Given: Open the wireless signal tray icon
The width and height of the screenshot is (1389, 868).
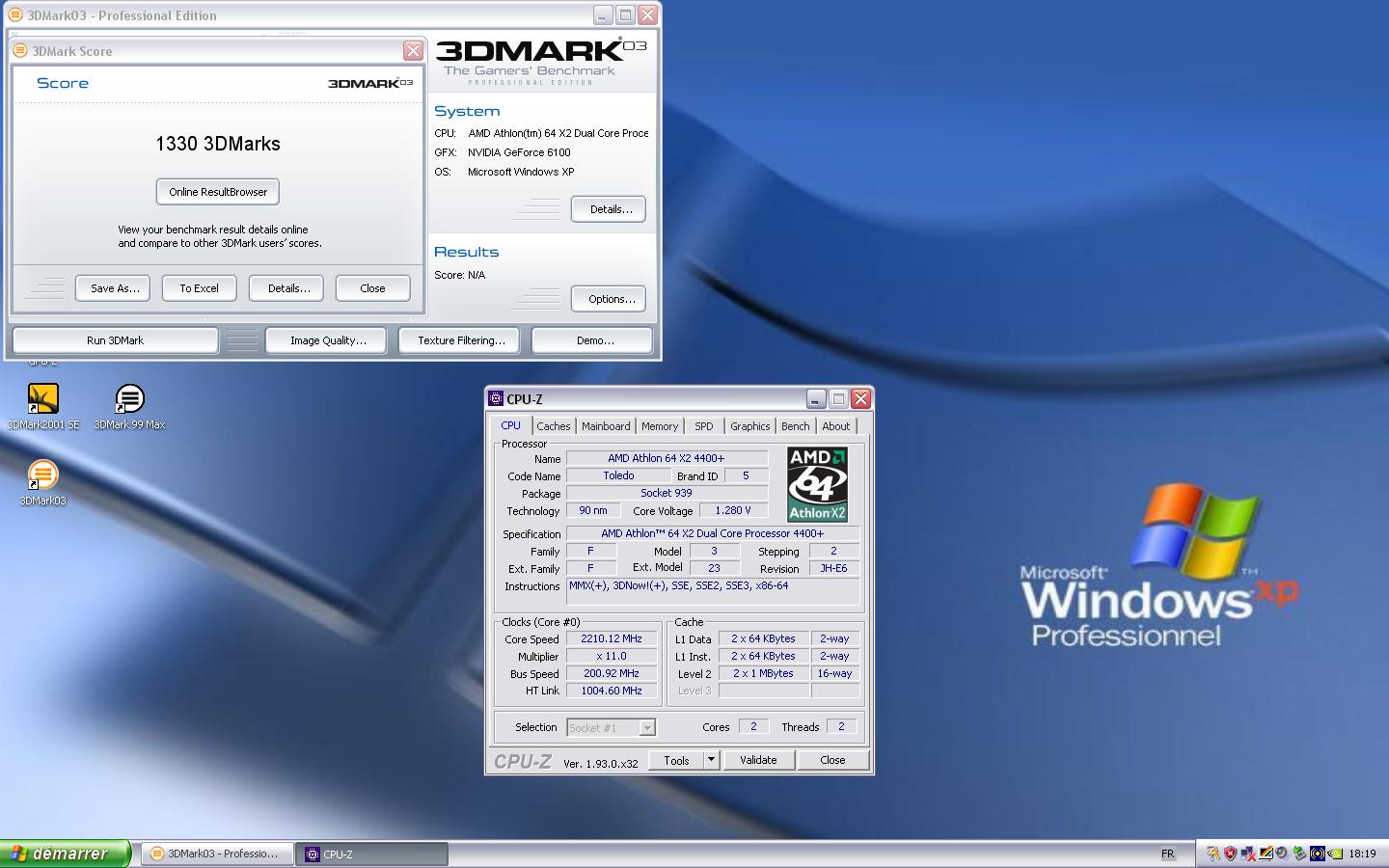Looking at the screenshot, I should click(x=1318, y=854).
